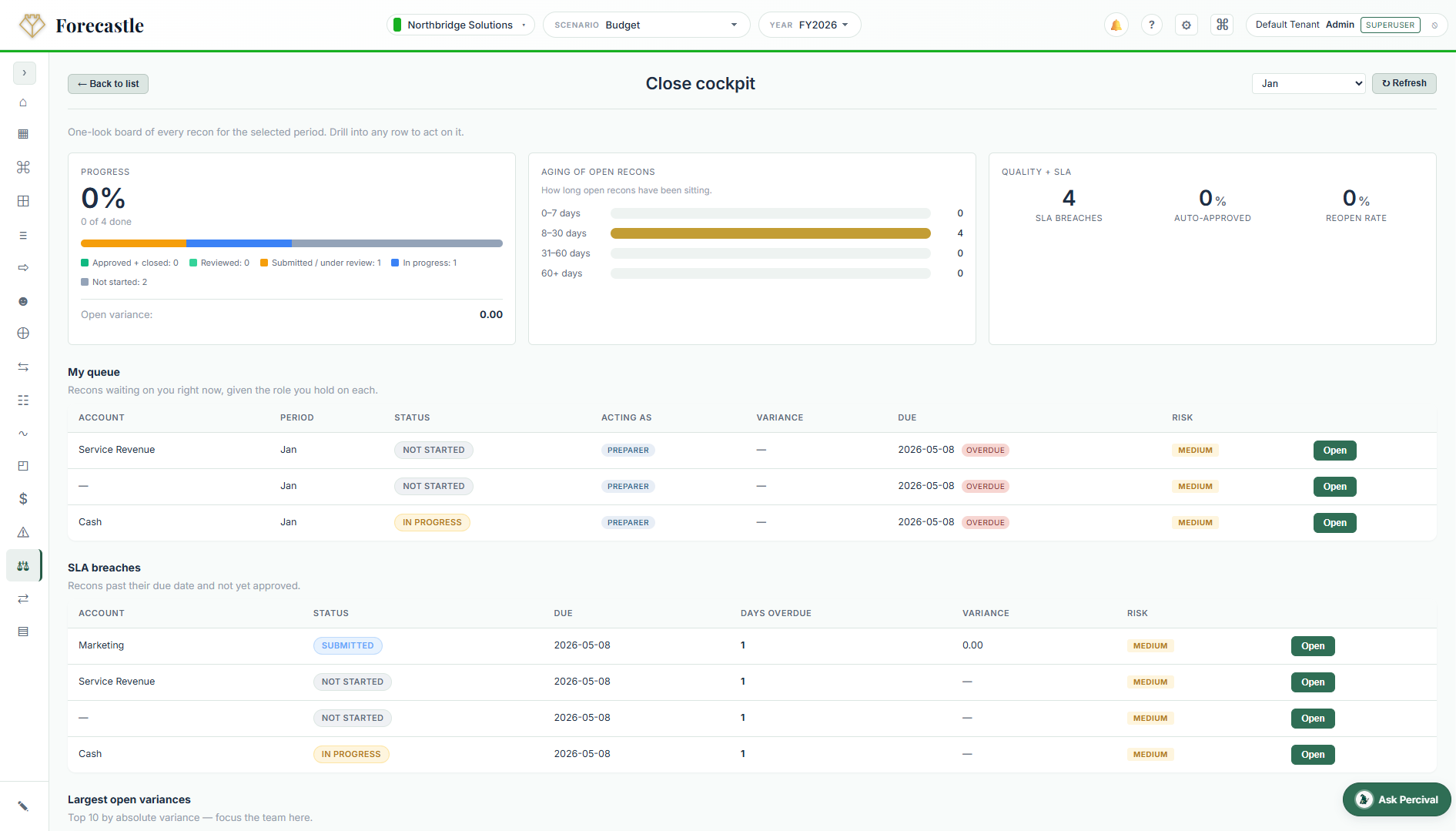Screen dimensions: 1456x831
Task: Open the warning triangle sidebar icon
Action: tap(23, 532)
